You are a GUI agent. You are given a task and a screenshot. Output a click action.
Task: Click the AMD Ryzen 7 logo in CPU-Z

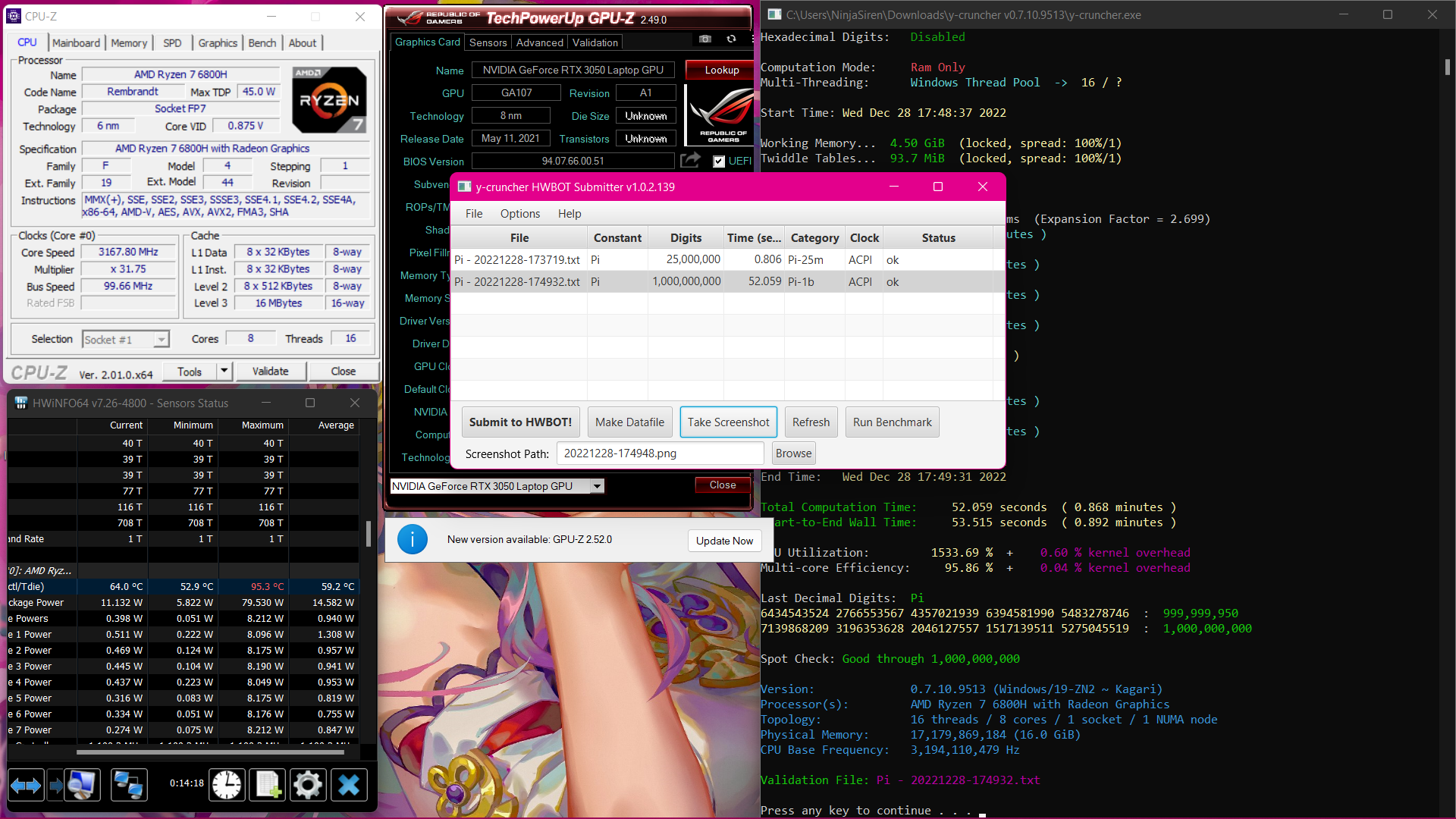(330, 99)
